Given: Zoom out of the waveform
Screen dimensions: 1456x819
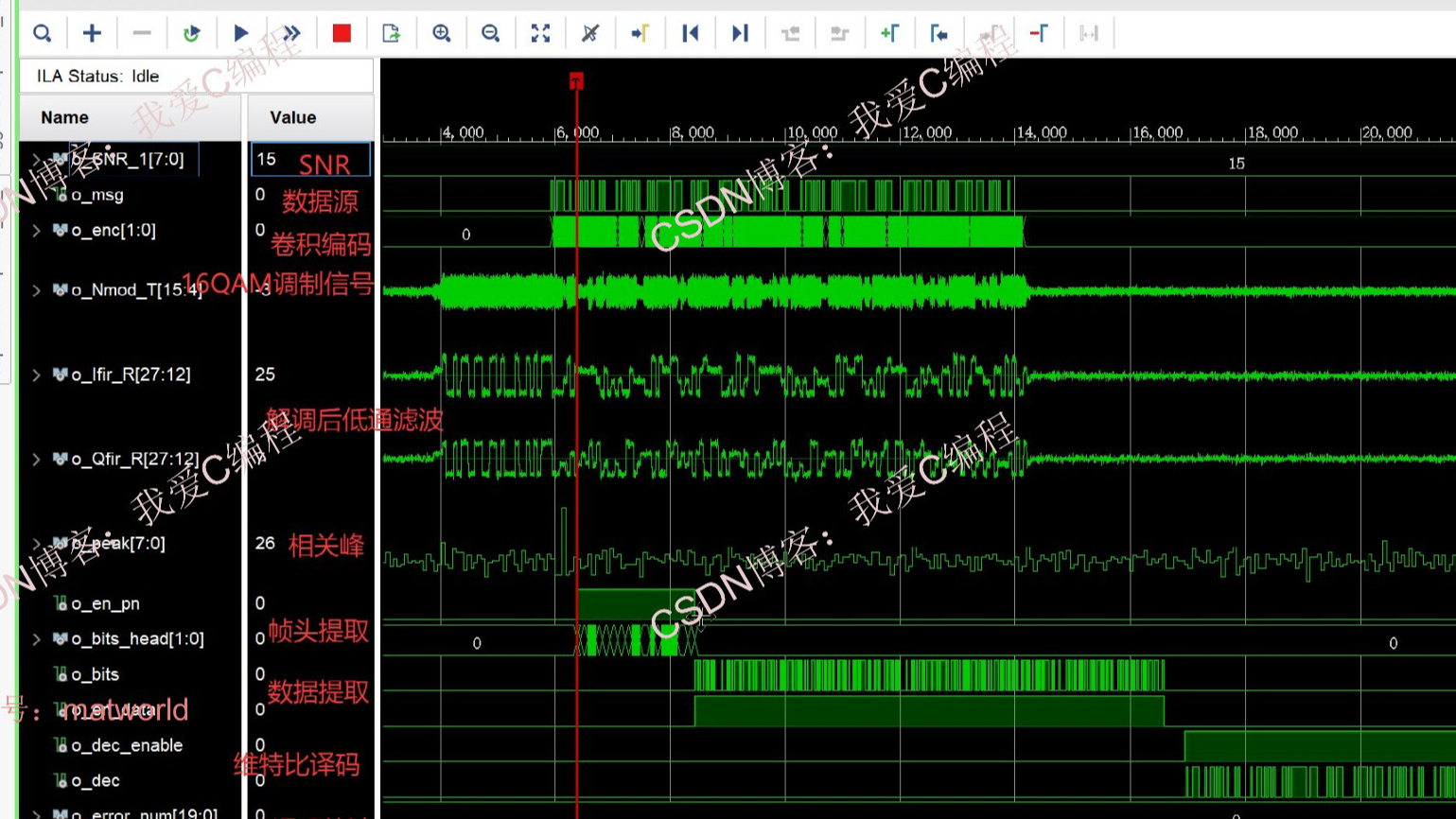Looking at the screenshot, I should coord(491,32).
